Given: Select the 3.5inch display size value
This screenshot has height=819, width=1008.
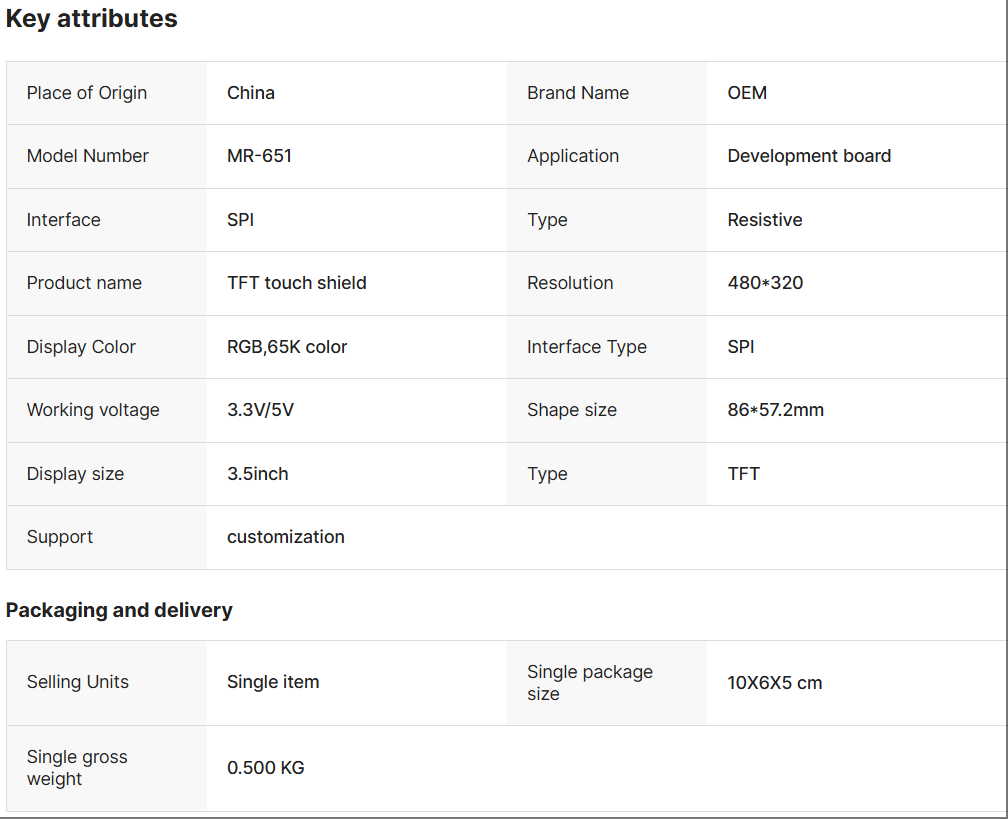Looking at the screenshot, I should tap(258, 474).
